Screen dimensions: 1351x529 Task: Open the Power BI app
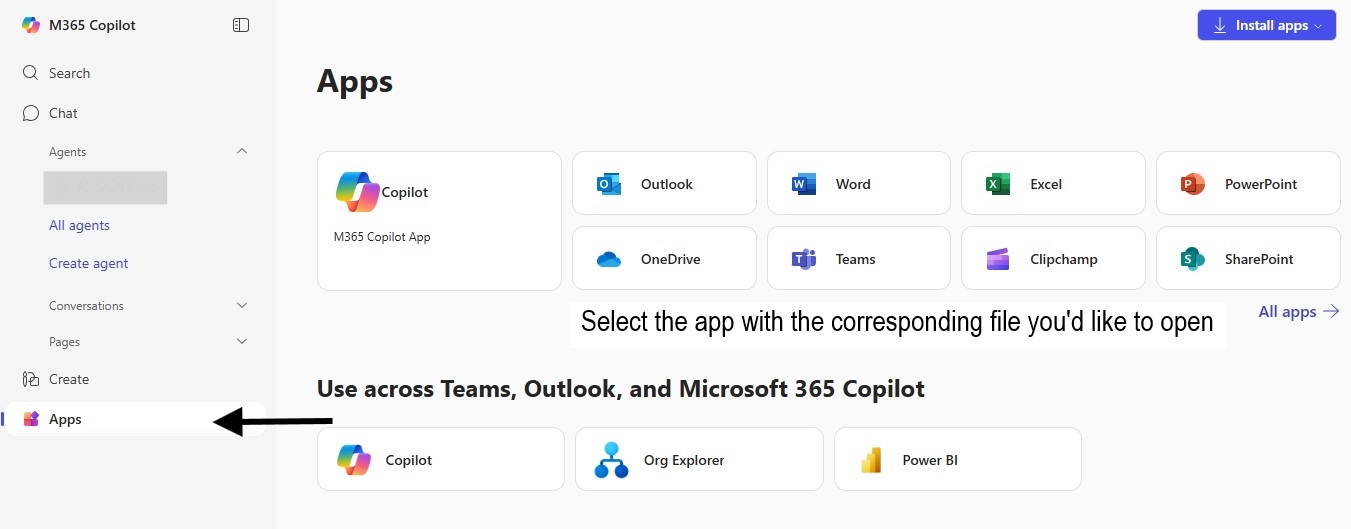(957, 460)
